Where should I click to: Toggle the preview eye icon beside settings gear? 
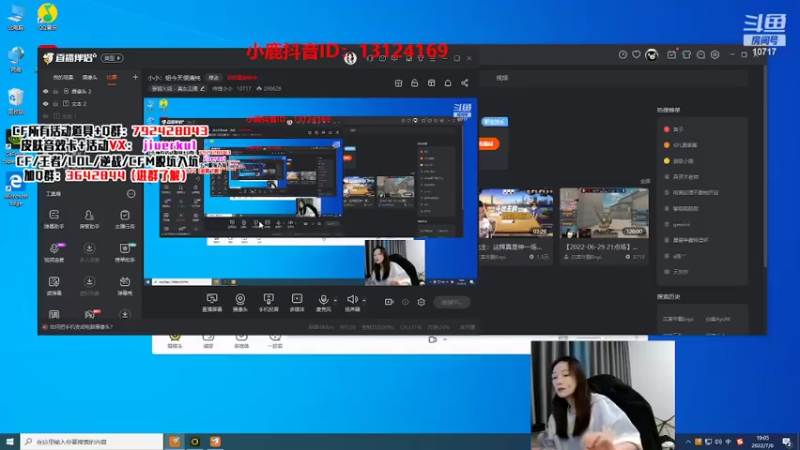coord(405,302)
